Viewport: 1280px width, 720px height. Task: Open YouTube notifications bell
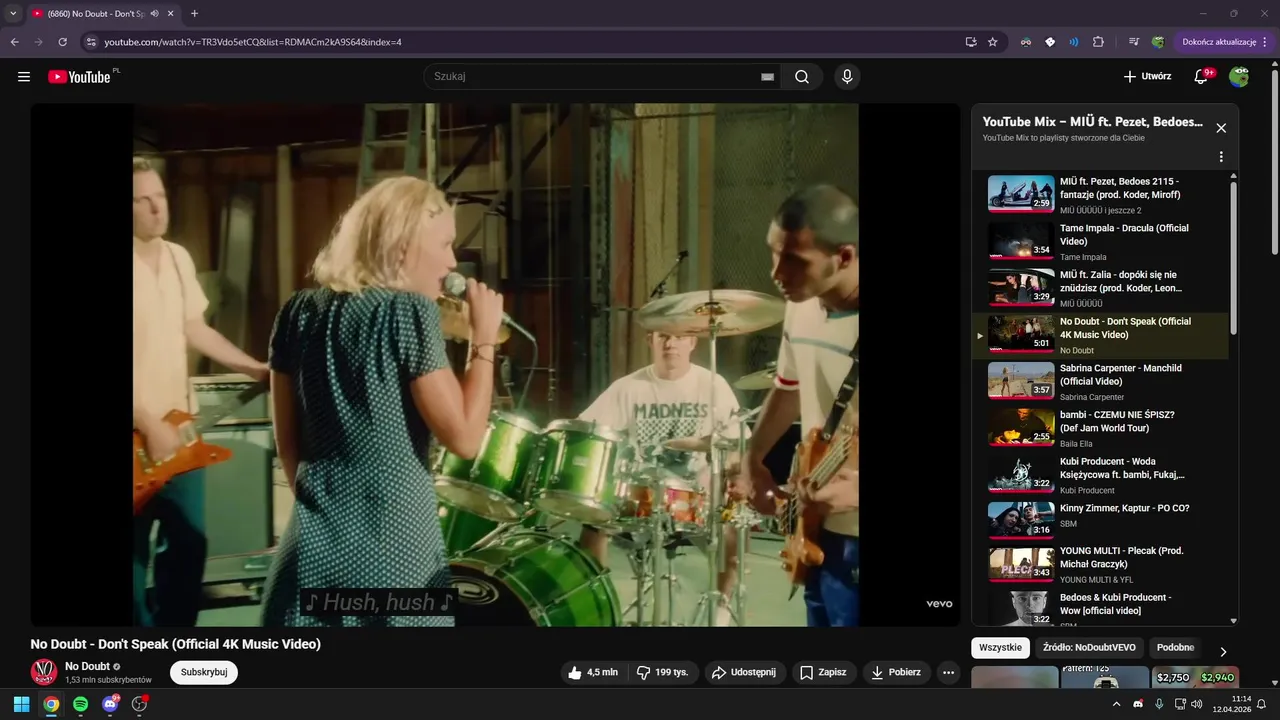pos(1202,77)
